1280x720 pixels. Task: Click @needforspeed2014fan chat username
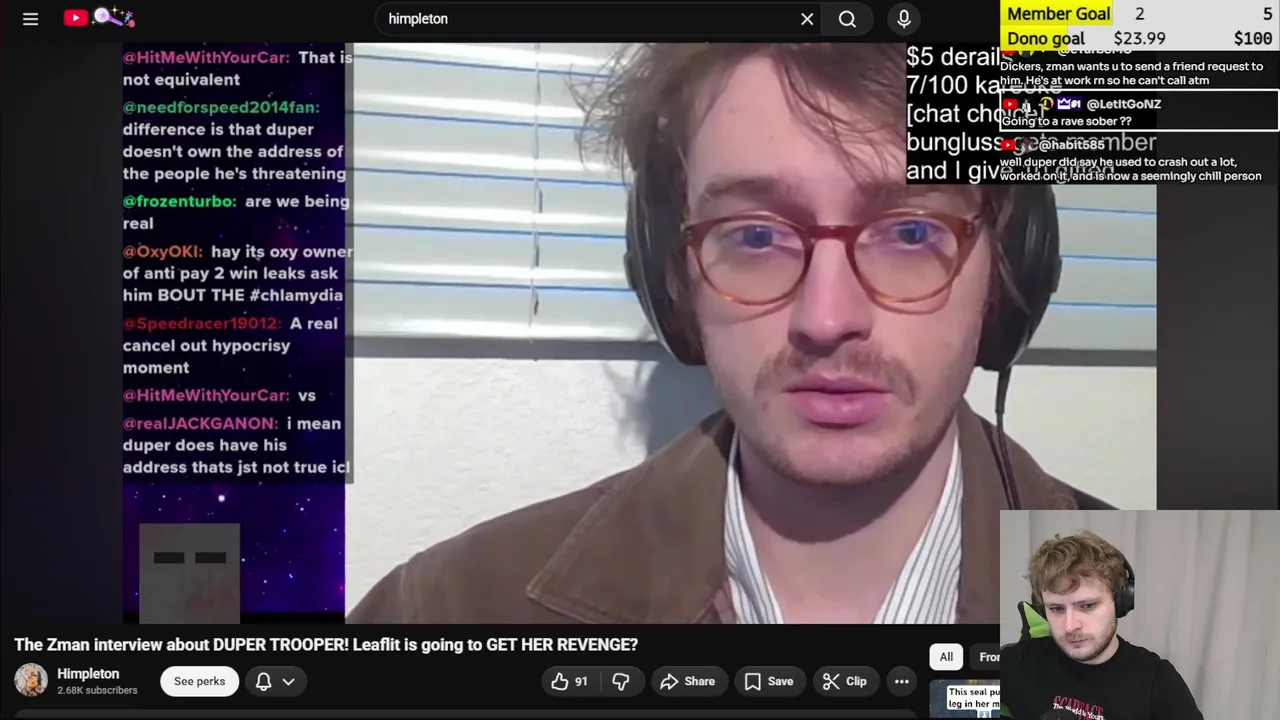(x=221, y=107)
